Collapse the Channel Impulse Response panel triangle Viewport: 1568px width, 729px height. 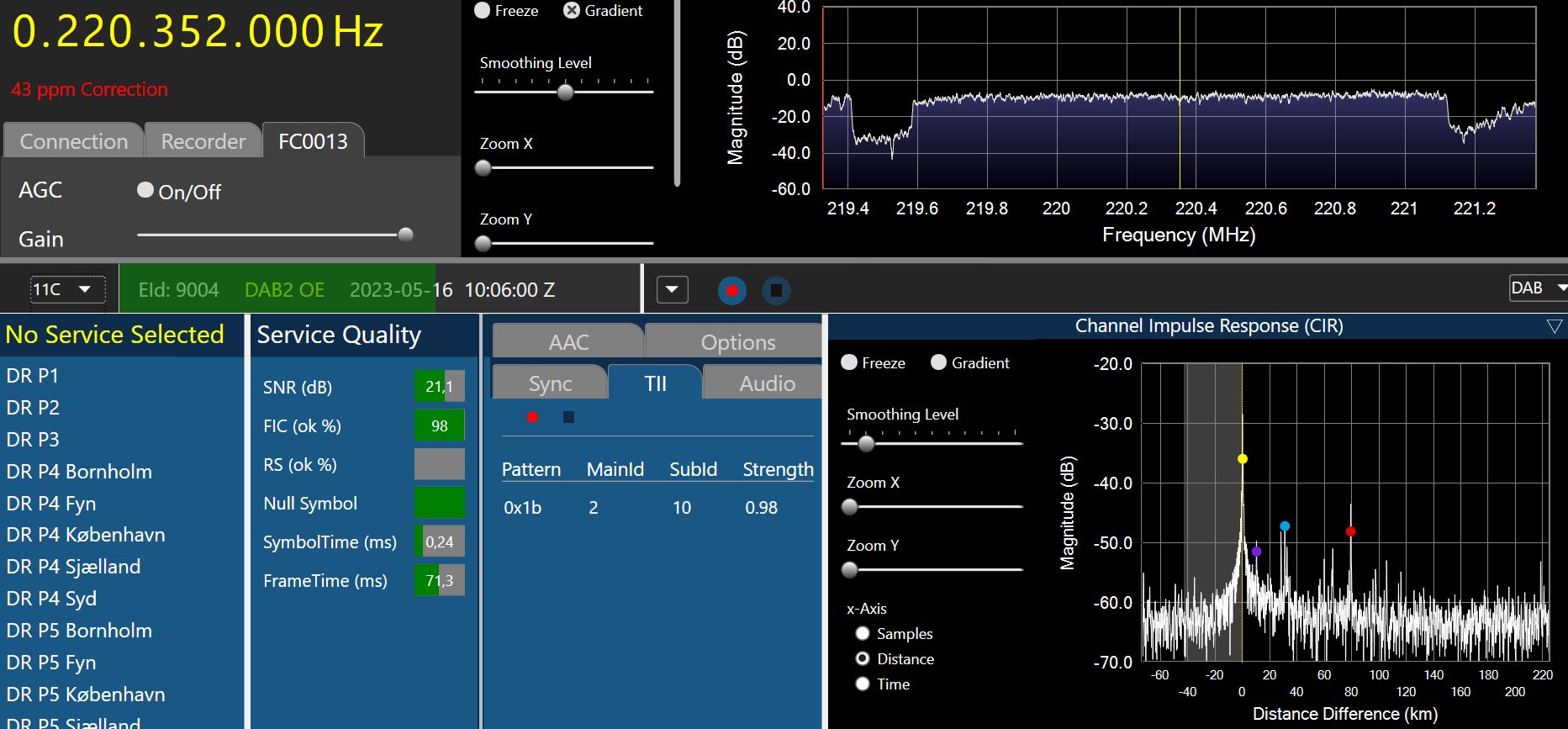point(1554,326)
